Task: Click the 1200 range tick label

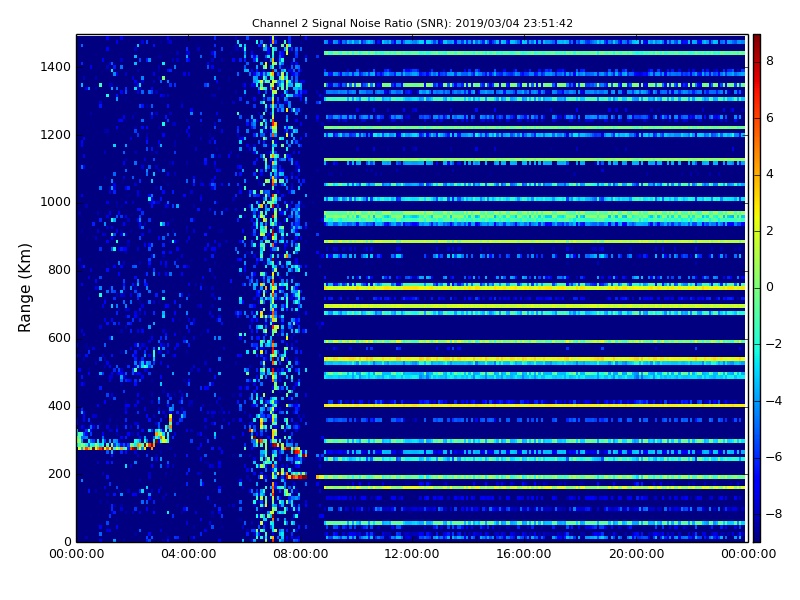Action: 56,135
